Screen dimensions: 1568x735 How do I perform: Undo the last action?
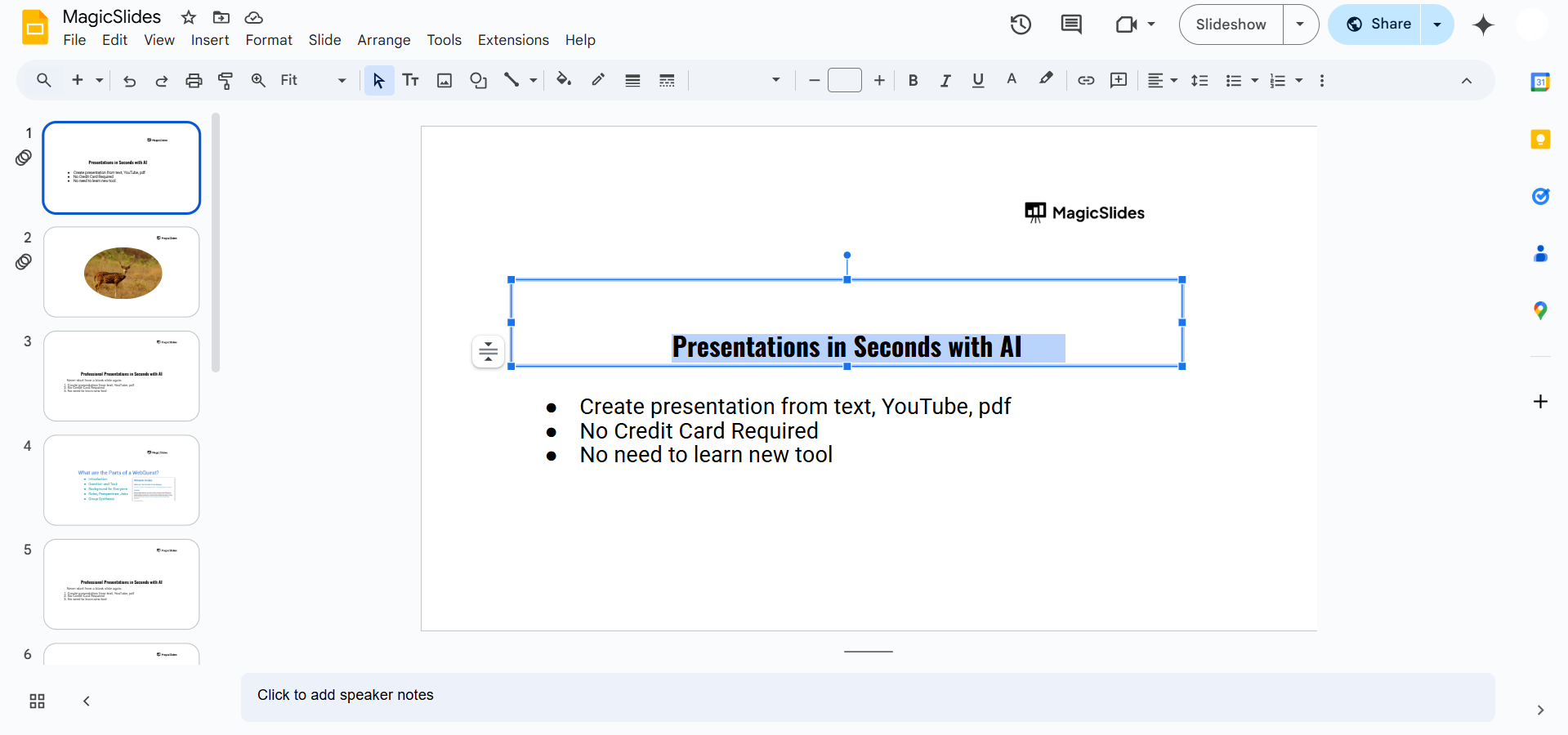point(129,80)
